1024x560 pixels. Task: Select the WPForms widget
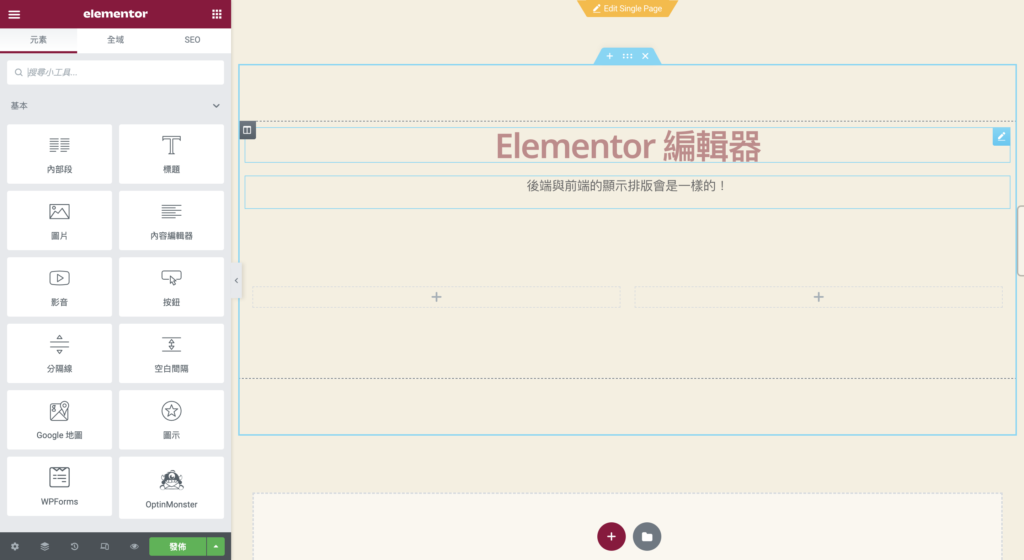(59, 488)
